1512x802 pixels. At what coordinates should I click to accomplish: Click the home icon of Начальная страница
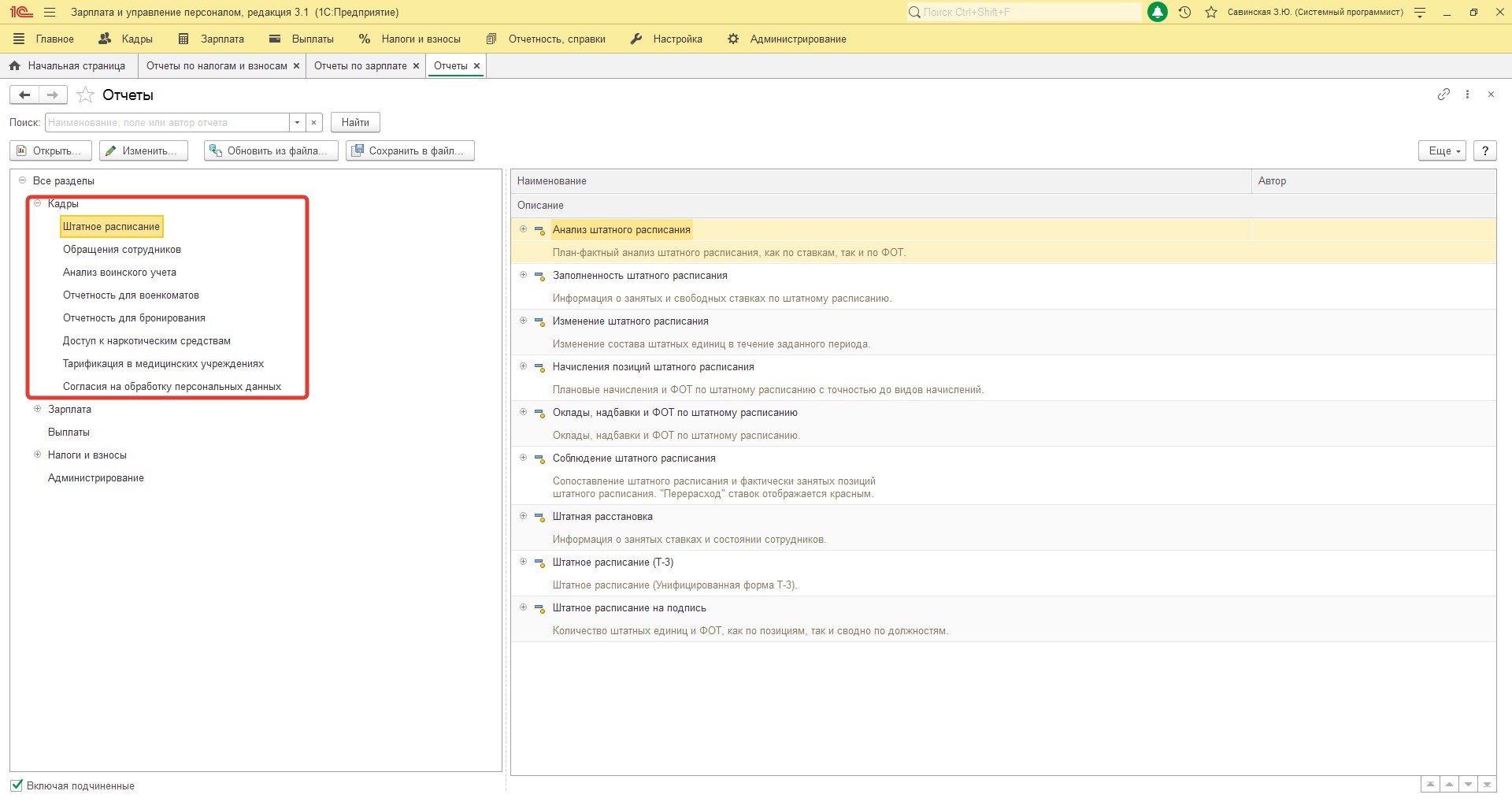coord(14,65)
